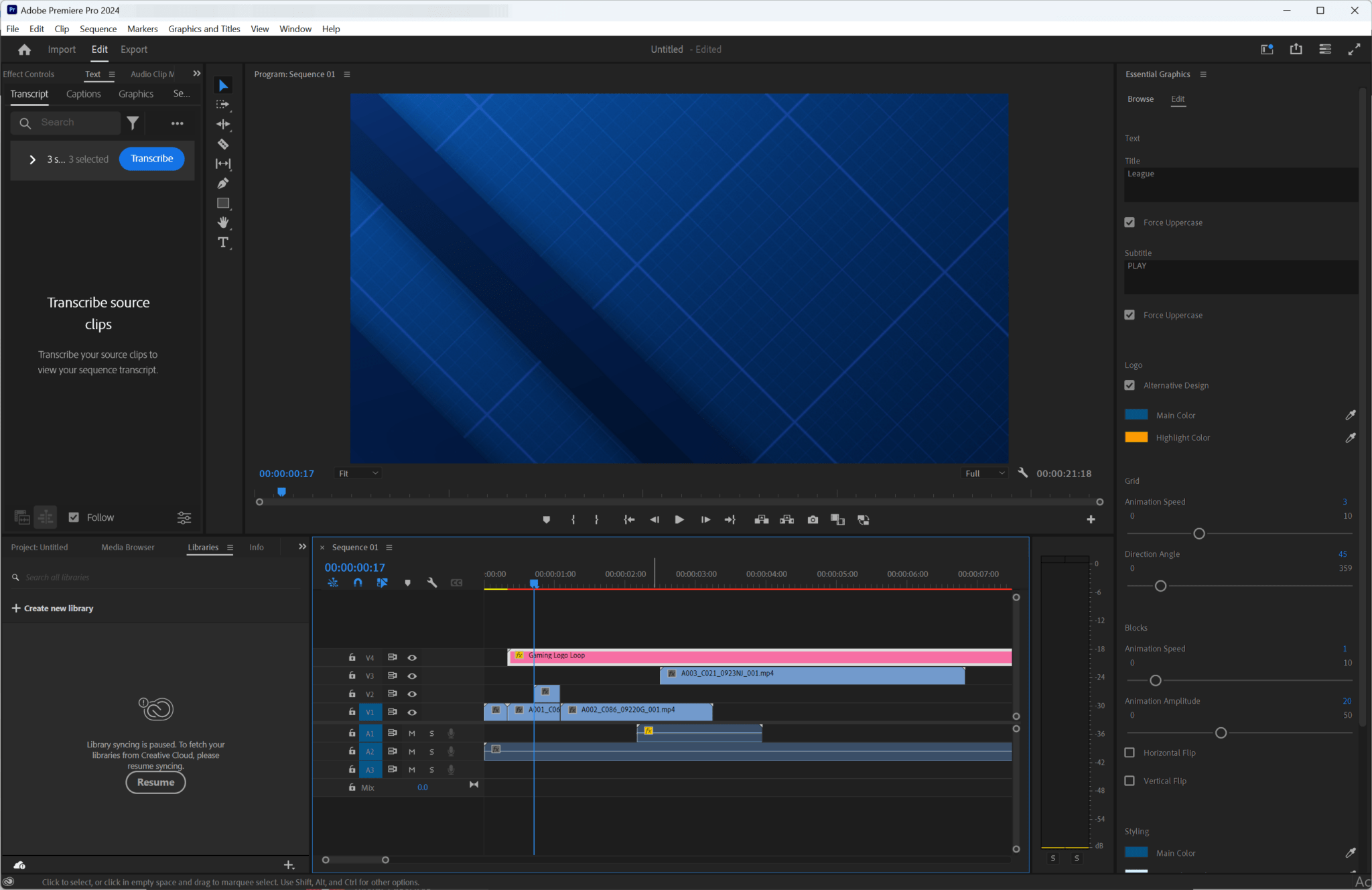Switch to the Captions tab
The height and width of the screenshot is (890, 1372).
coord(83,94)
